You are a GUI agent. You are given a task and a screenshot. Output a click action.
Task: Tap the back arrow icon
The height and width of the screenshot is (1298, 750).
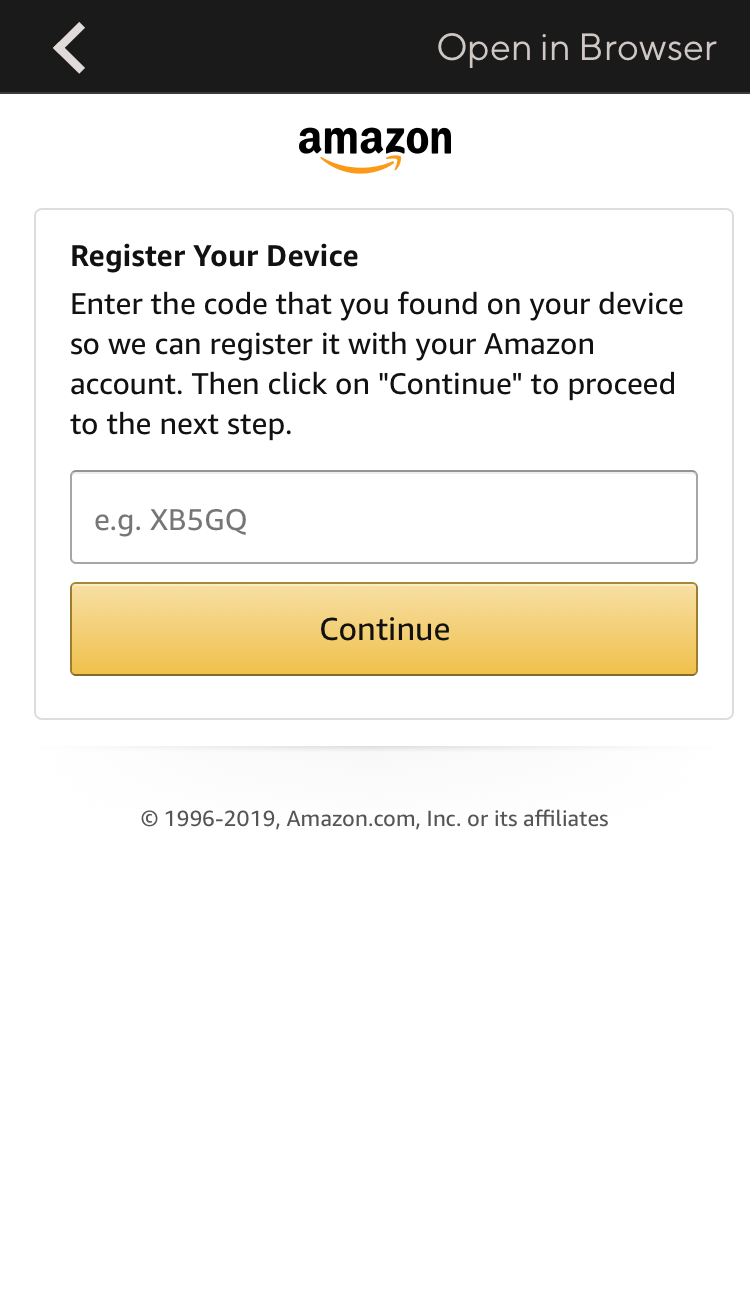tap(69, 48)
